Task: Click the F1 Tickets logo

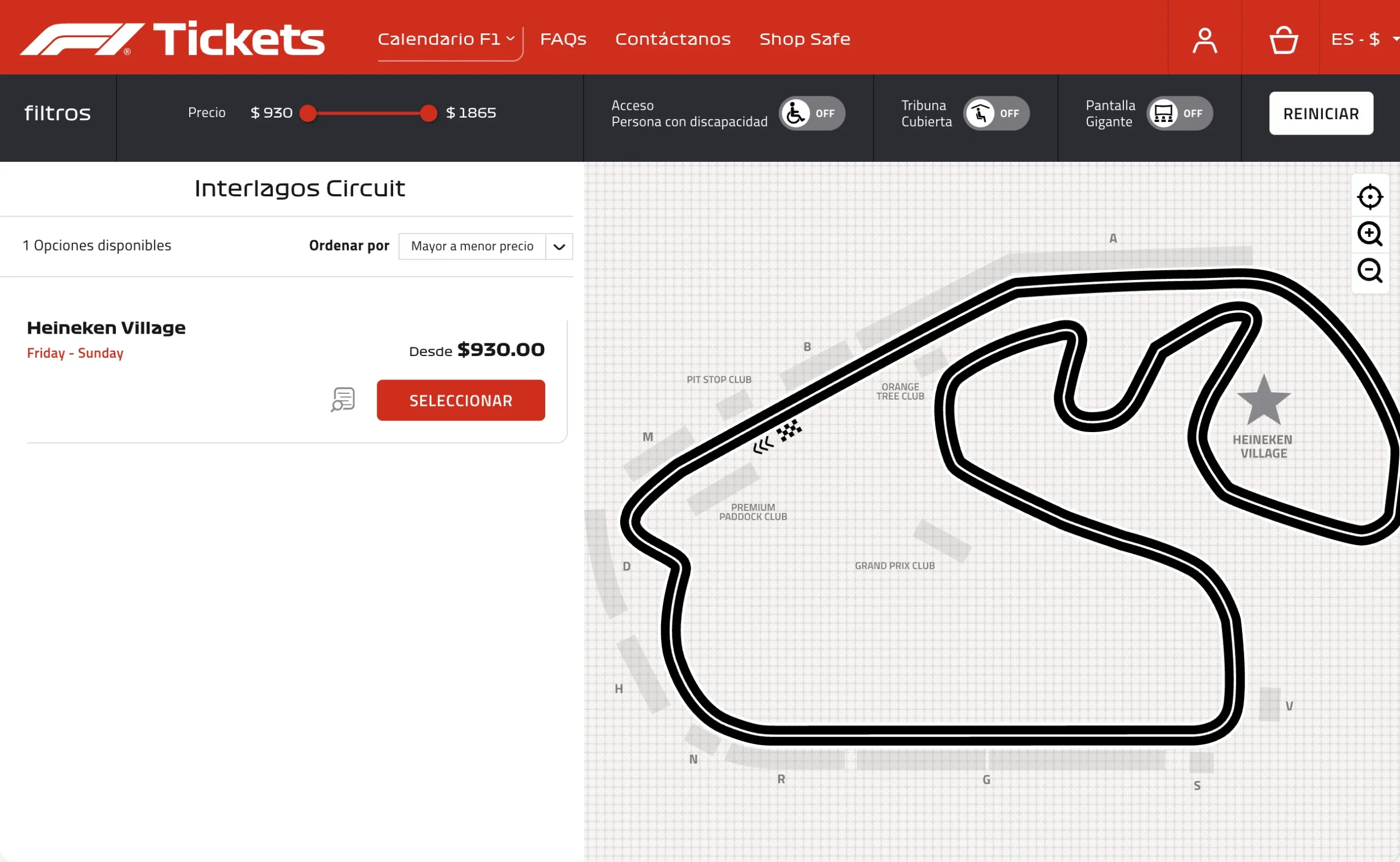Action: pos(172,39)
